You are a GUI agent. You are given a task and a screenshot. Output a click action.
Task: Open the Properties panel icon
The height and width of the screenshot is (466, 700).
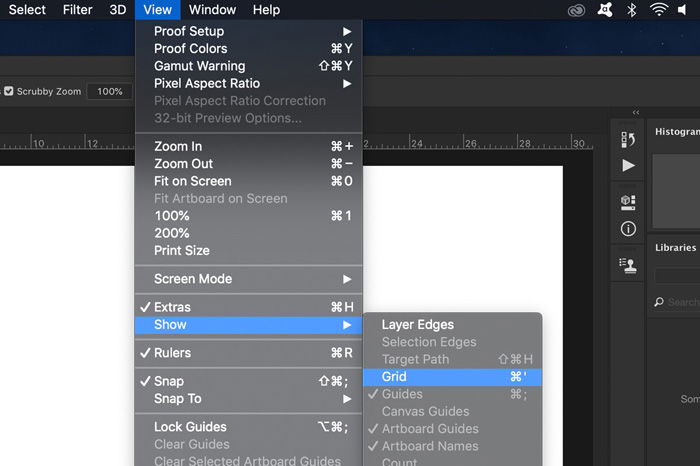coord(628,203)
